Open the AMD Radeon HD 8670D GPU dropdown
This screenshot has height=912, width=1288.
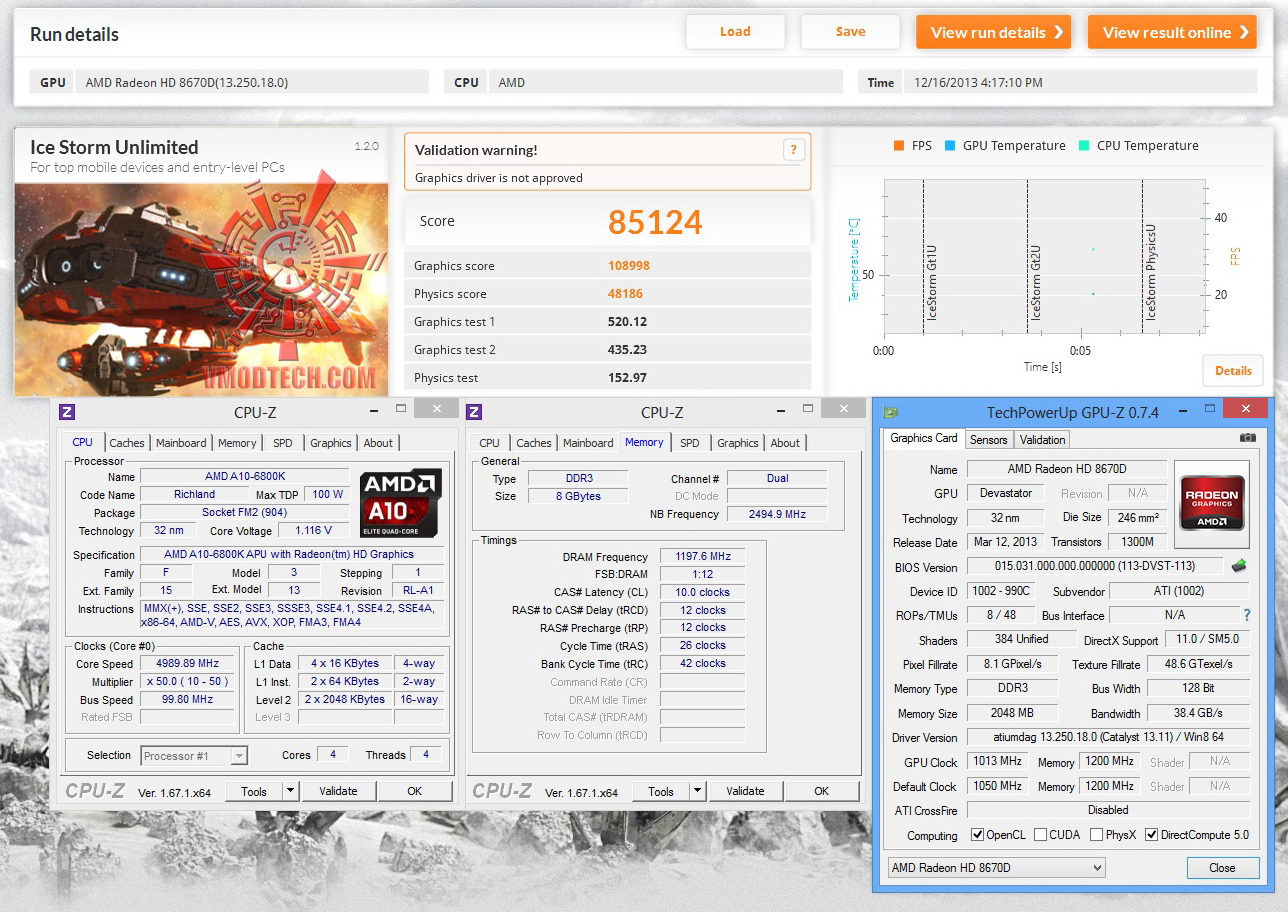point(997,868)
